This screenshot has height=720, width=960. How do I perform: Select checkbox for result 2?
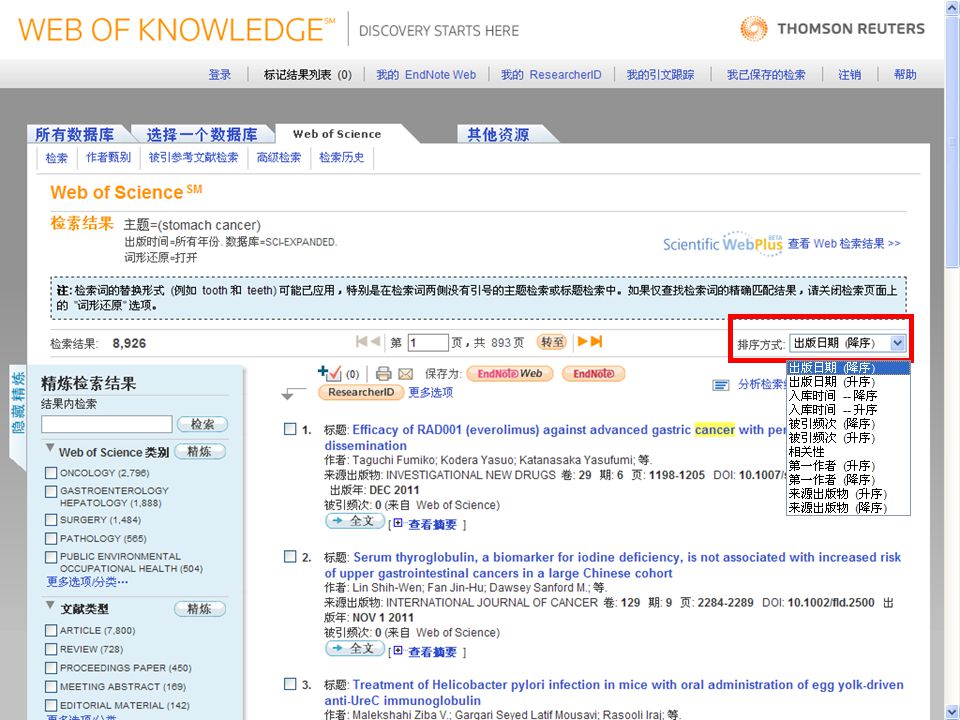click(x=290, y=557)
